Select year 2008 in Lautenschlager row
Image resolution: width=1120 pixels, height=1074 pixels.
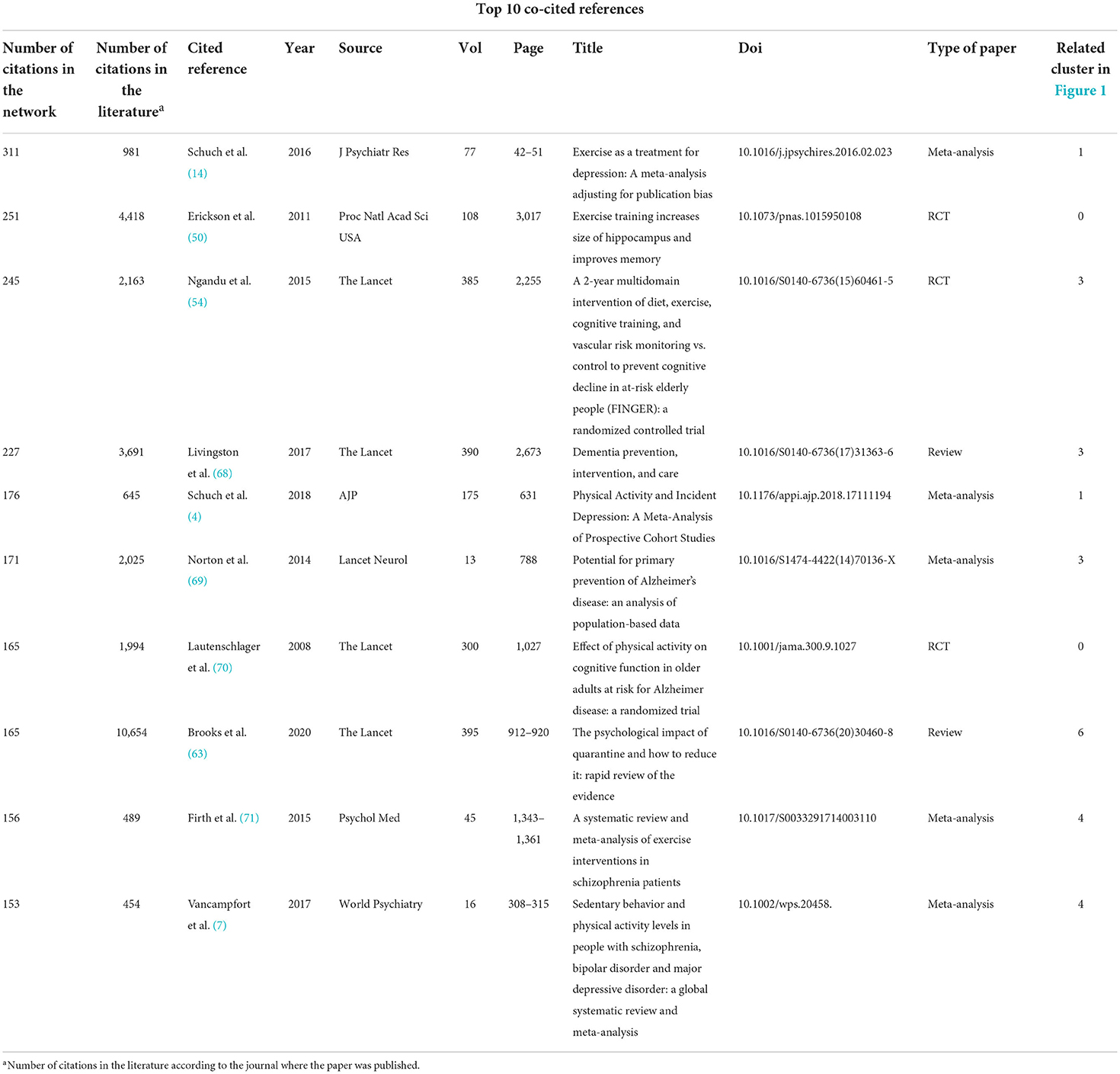pos(299,646)
